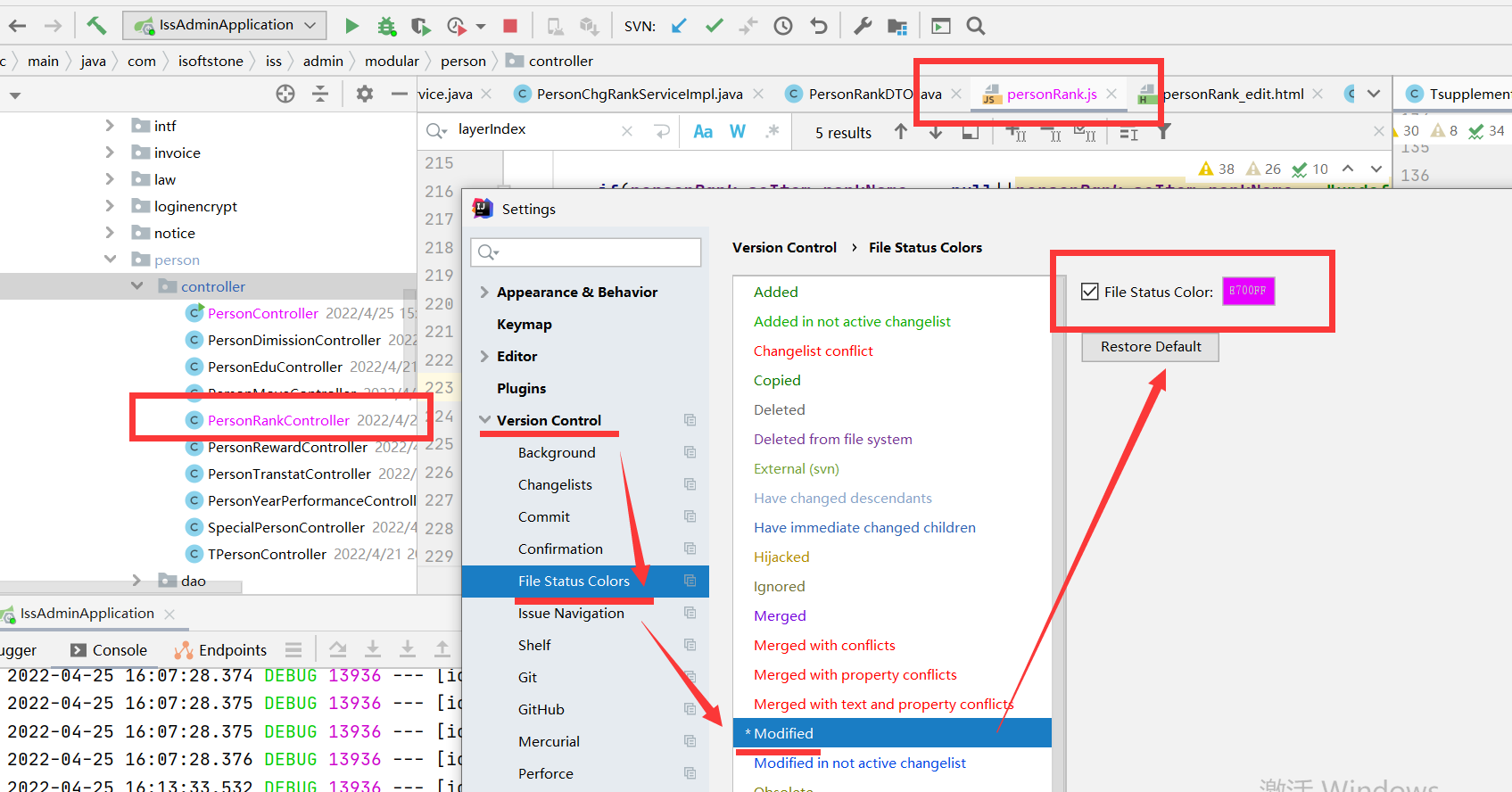Image resolution: width=1512 pixels, height=792 pixels.
Task: Jump to next occurrence down arrow in find bar
Action: 936,132
